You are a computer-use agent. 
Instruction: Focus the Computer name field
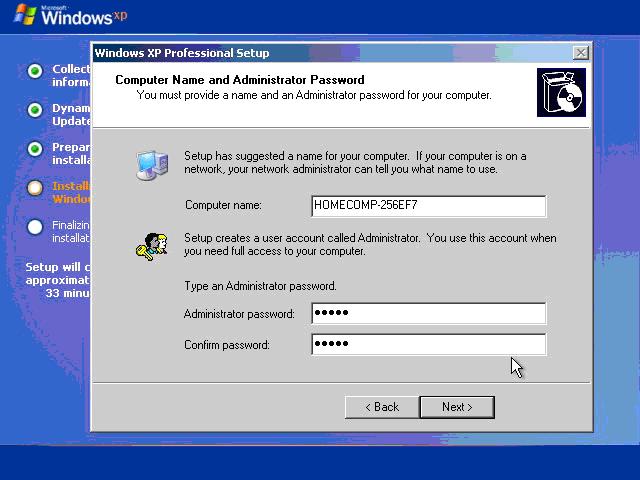click(x=429, y=206)
